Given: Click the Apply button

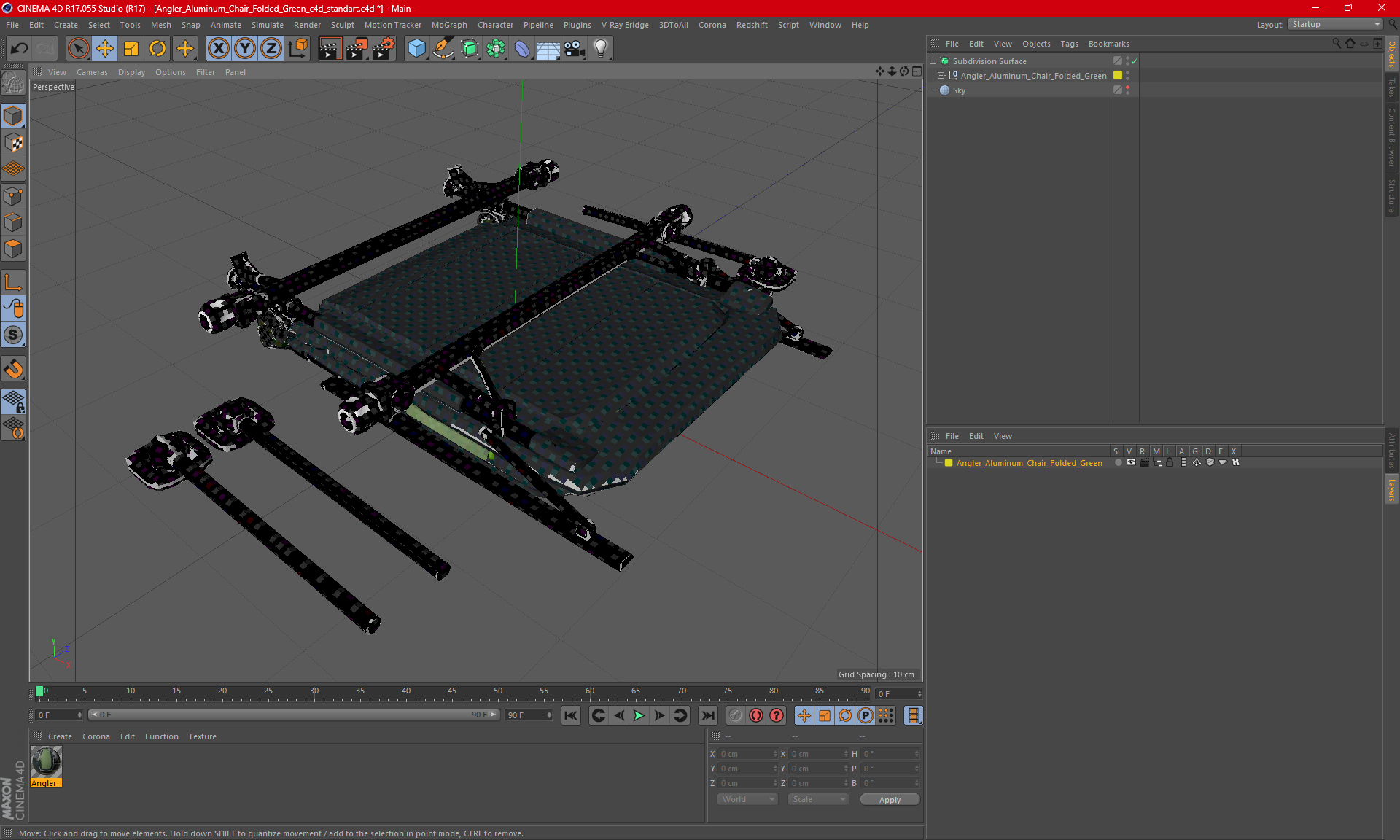Looking at the screenshot, I should [890, 800].
